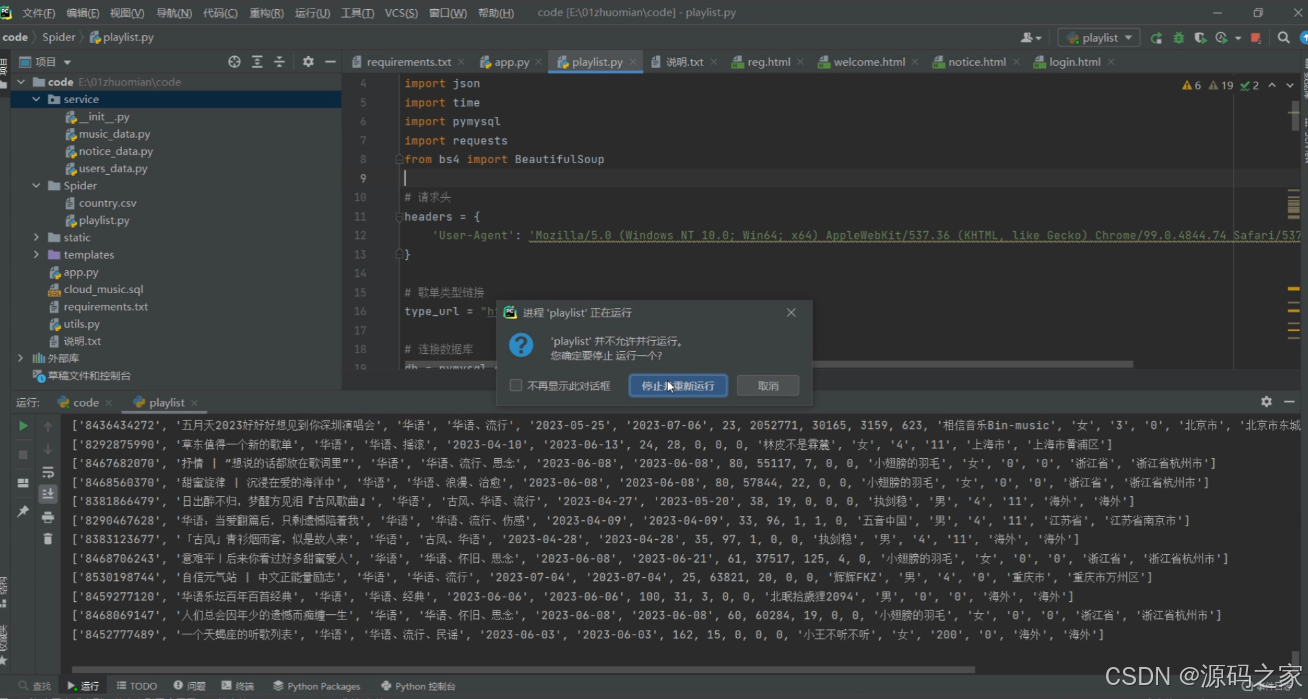Open the VCS(S) menu

click(x=401, y=13)
